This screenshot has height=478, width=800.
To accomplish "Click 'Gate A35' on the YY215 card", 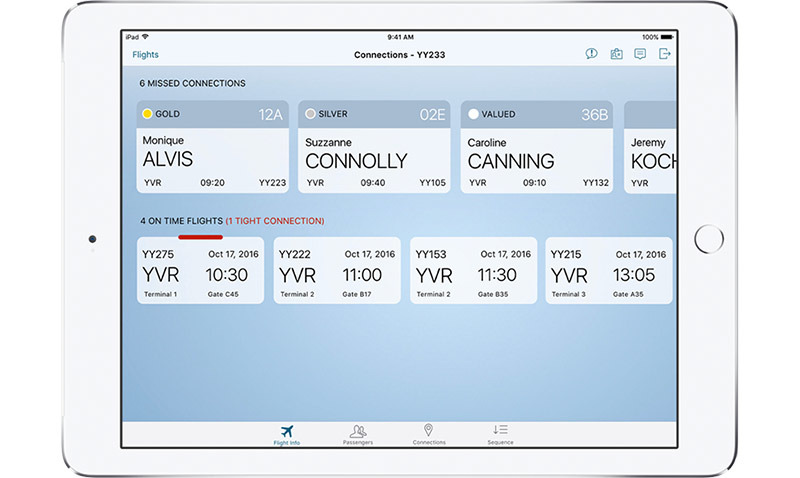I will (628, 294).
